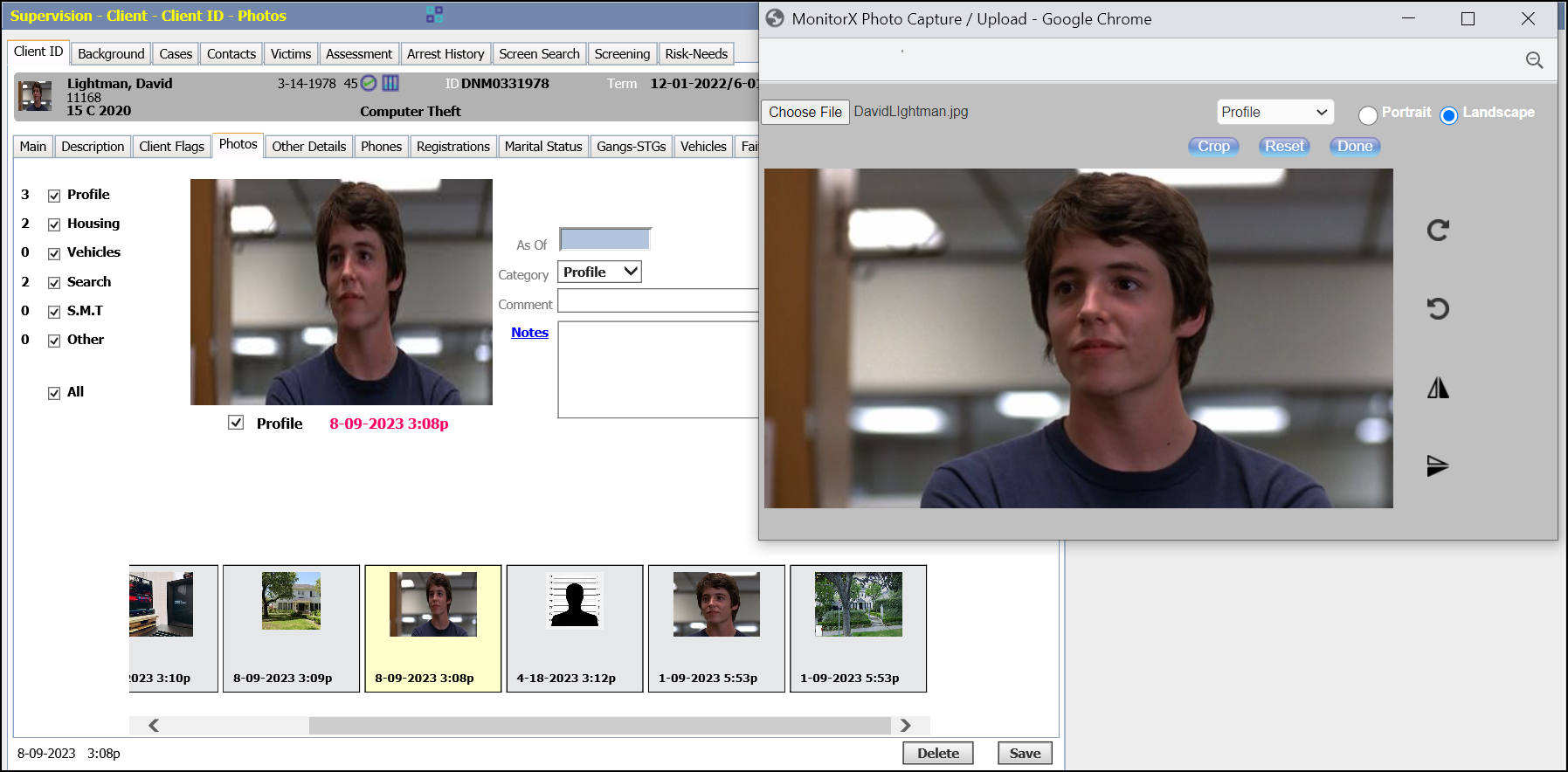Select highlighted thumbnail dated 8-09-2023 3:08p
This screenshot has height=772, width=1568.
click(x=432, y=628)
